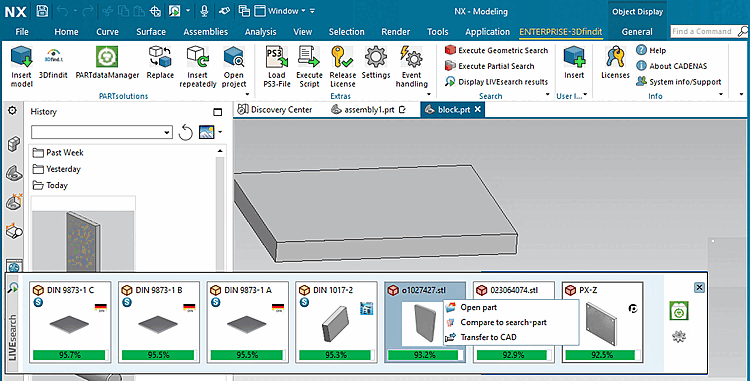
Task: Choose Transfer to CAD
Action: pos(488,337)
